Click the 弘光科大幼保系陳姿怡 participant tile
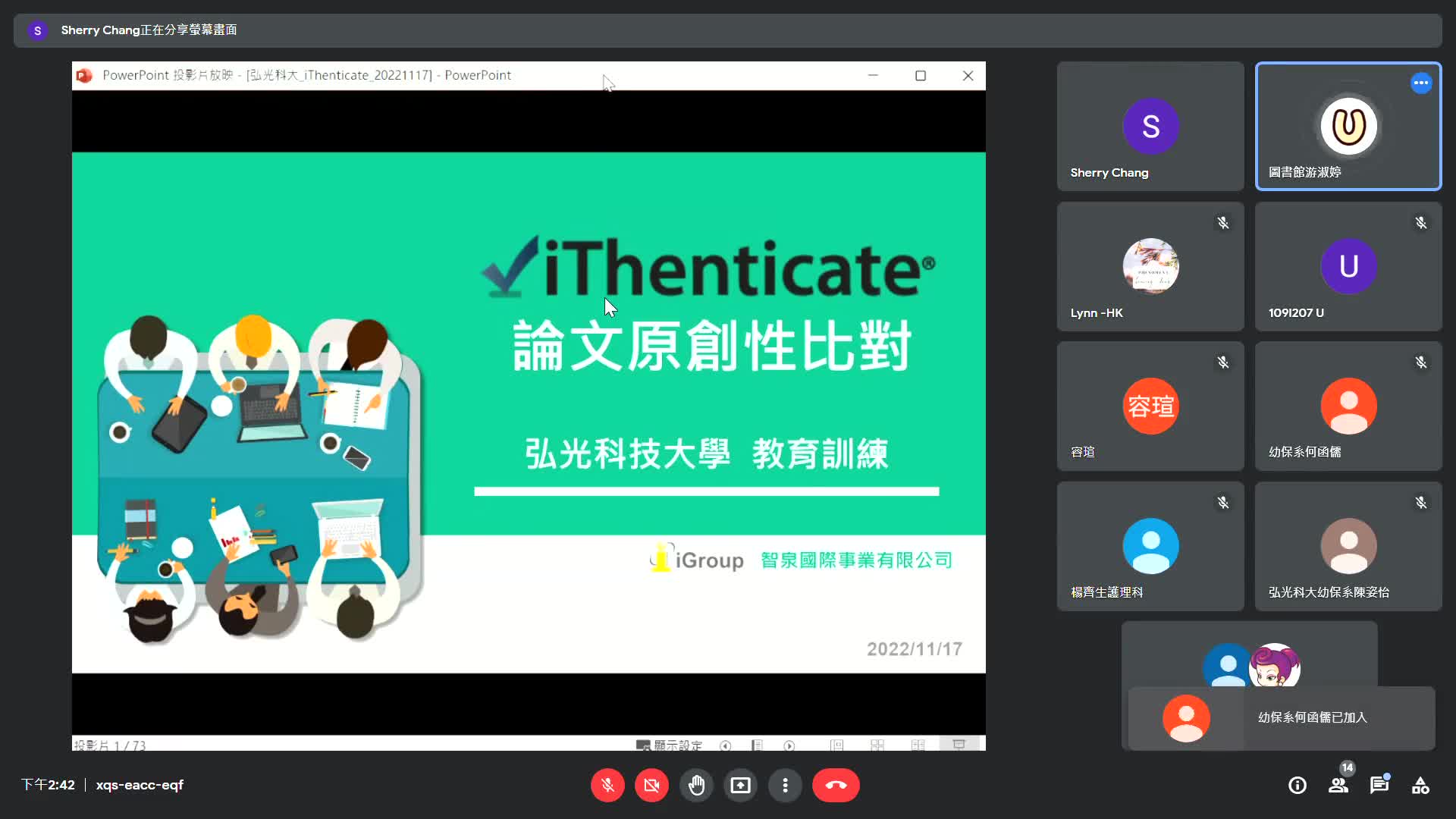Image resolution: width=1456 pixels, height=819 pixels. [x=1348, y=546]
